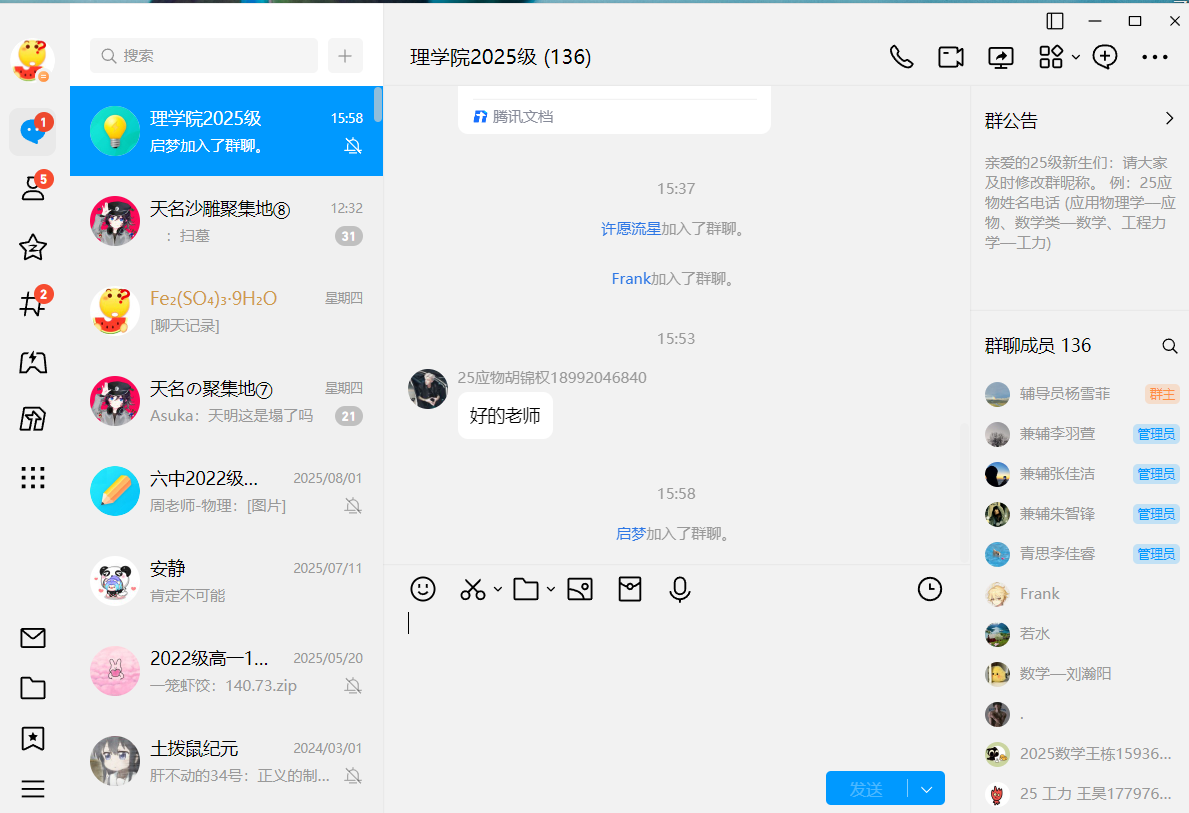Start a video call in the group
Viewport: 1189px width, 813px height.
click(x=950, y=57)
